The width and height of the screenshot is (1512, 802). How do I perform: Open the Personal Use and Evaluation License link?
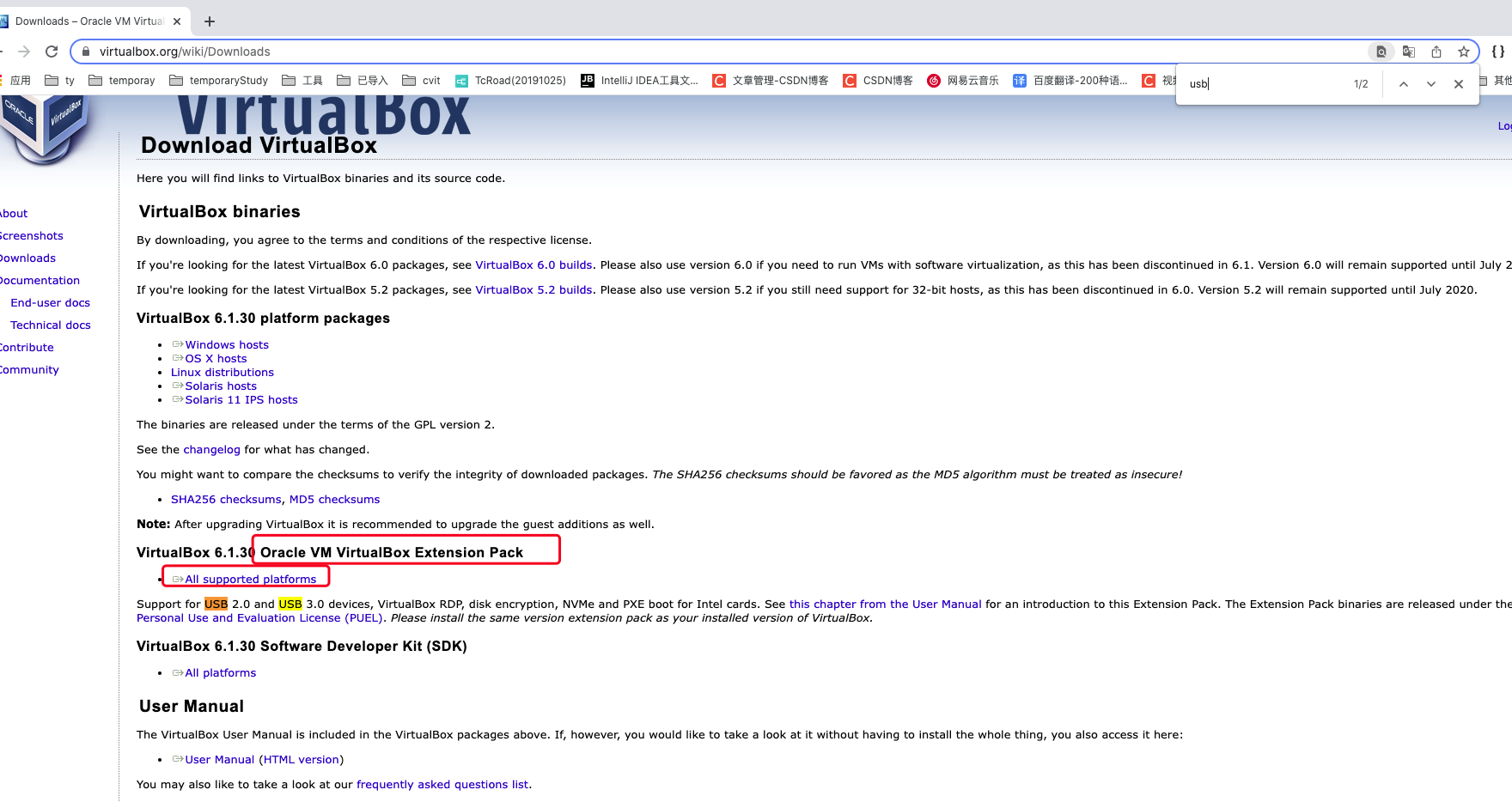[x=259, y=618]
